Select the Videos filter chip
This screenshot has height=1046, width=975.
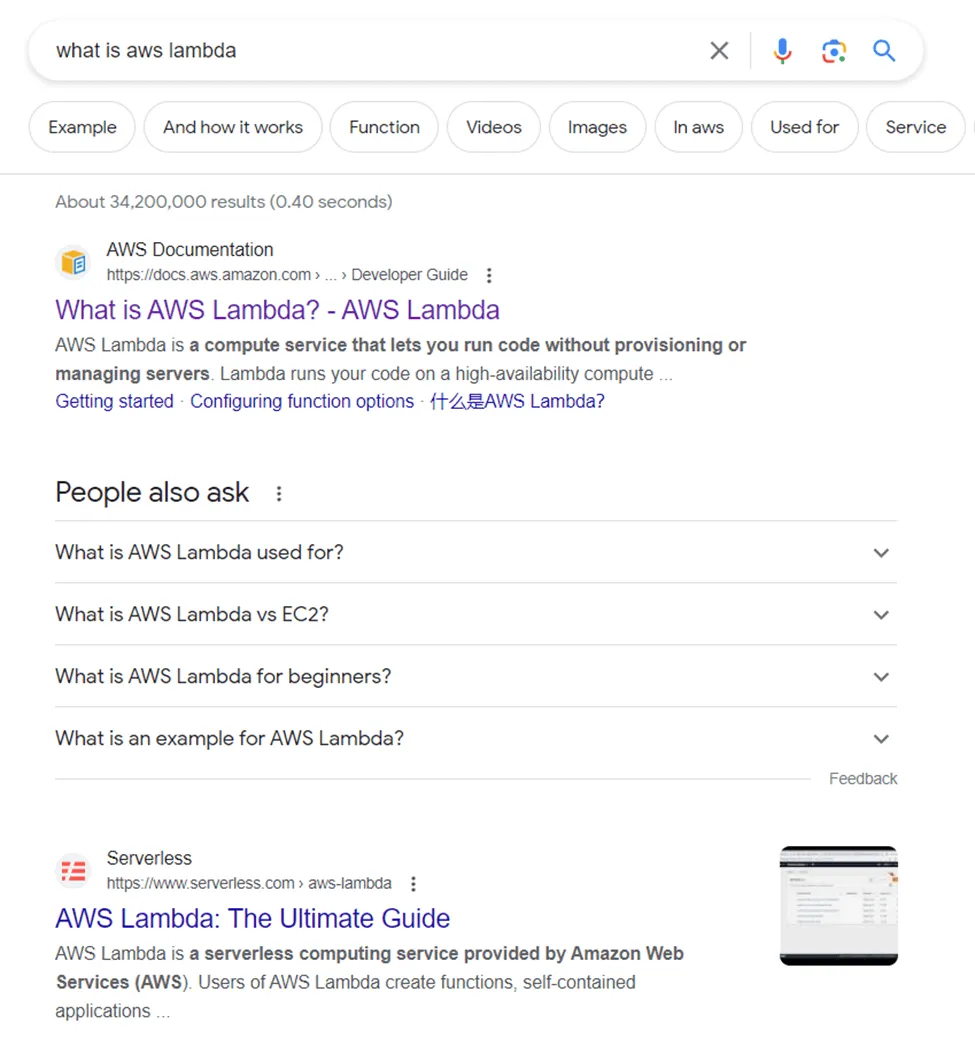[x=494, y=127]
